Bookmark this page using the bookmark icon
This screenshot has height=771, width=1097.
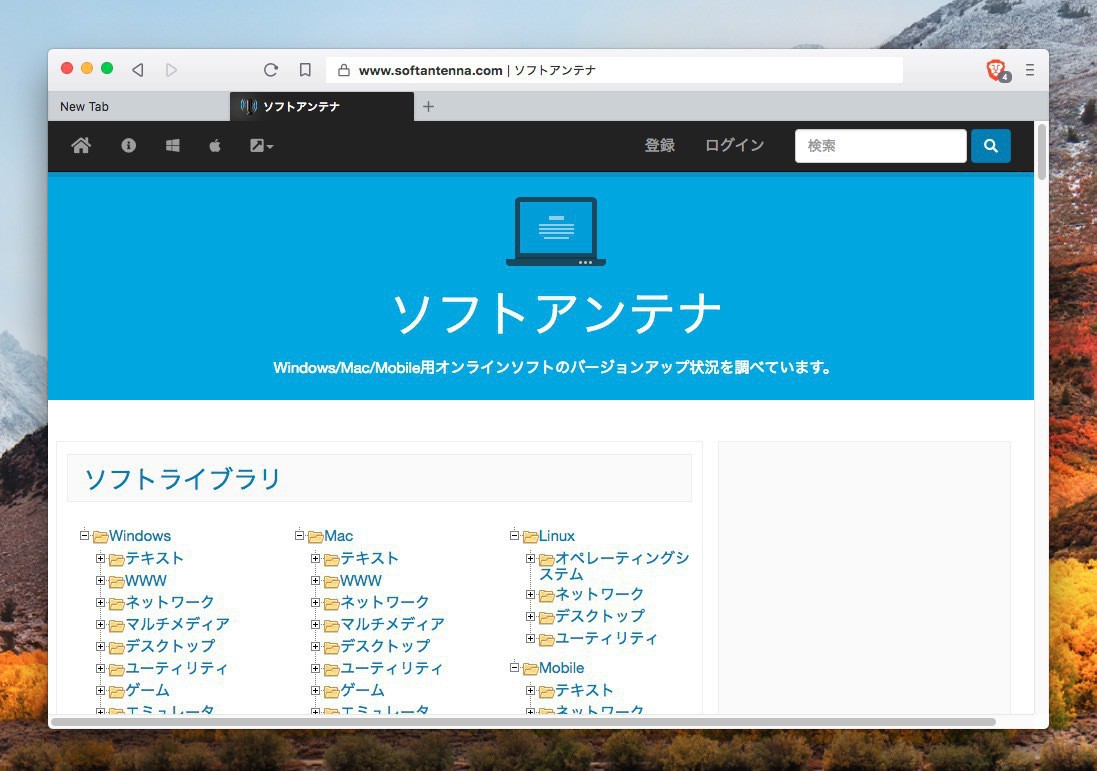pyautogui.click(x=305, y=70)
